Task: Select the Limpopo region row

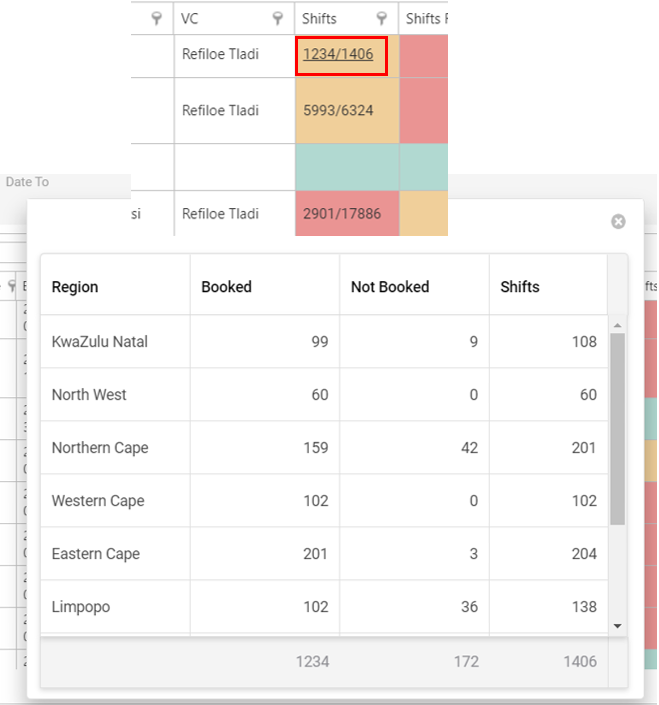Action: tap(324, 607)
